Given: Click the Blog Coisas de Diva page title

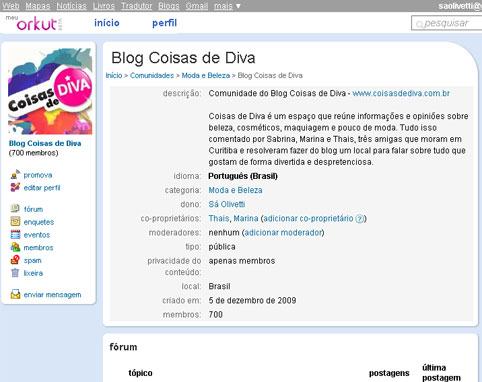Looking at the screenshot, I should (x=183, y=58).
